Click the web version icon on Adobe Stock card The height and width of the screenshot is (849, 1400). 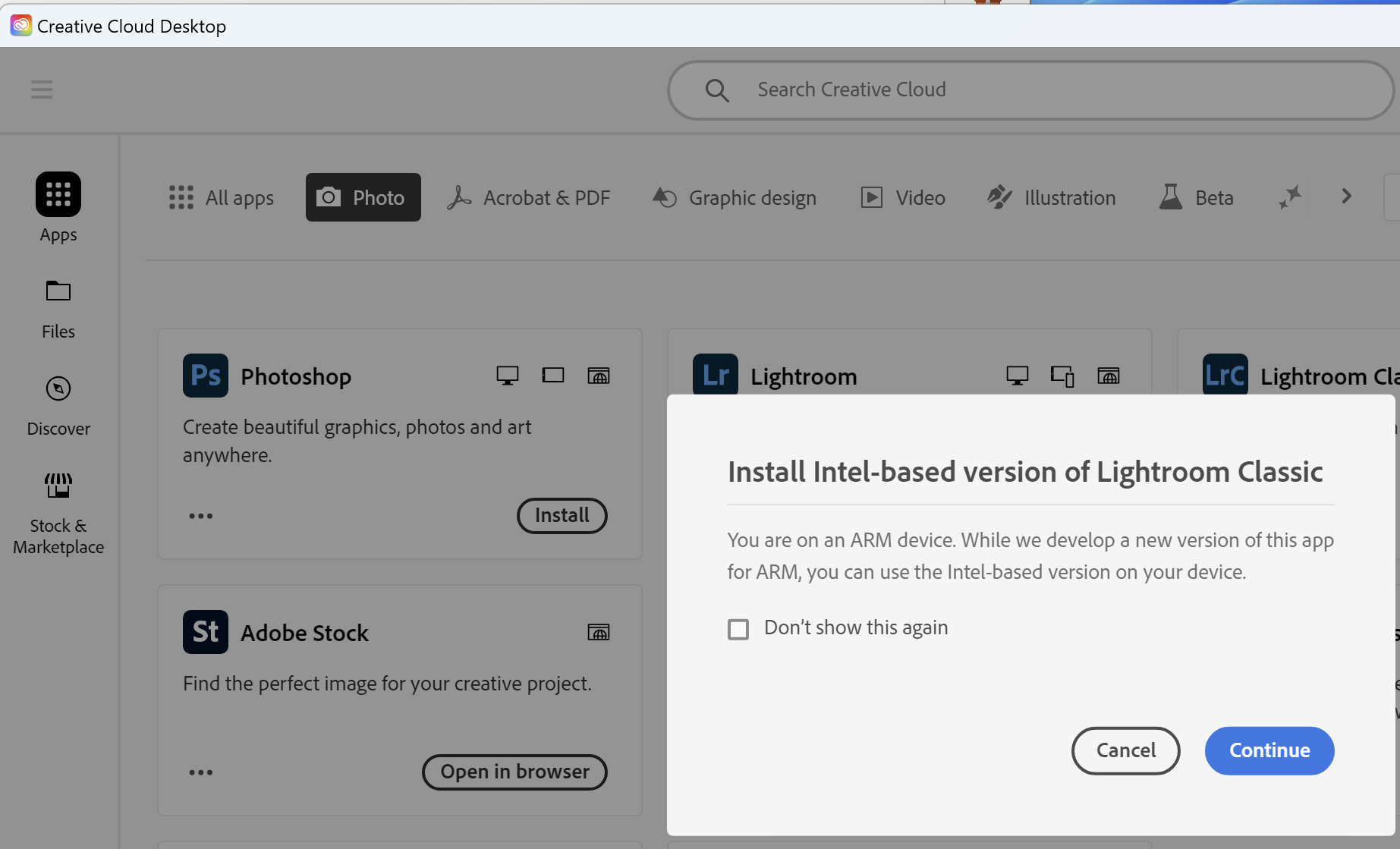tap(599, 631)
